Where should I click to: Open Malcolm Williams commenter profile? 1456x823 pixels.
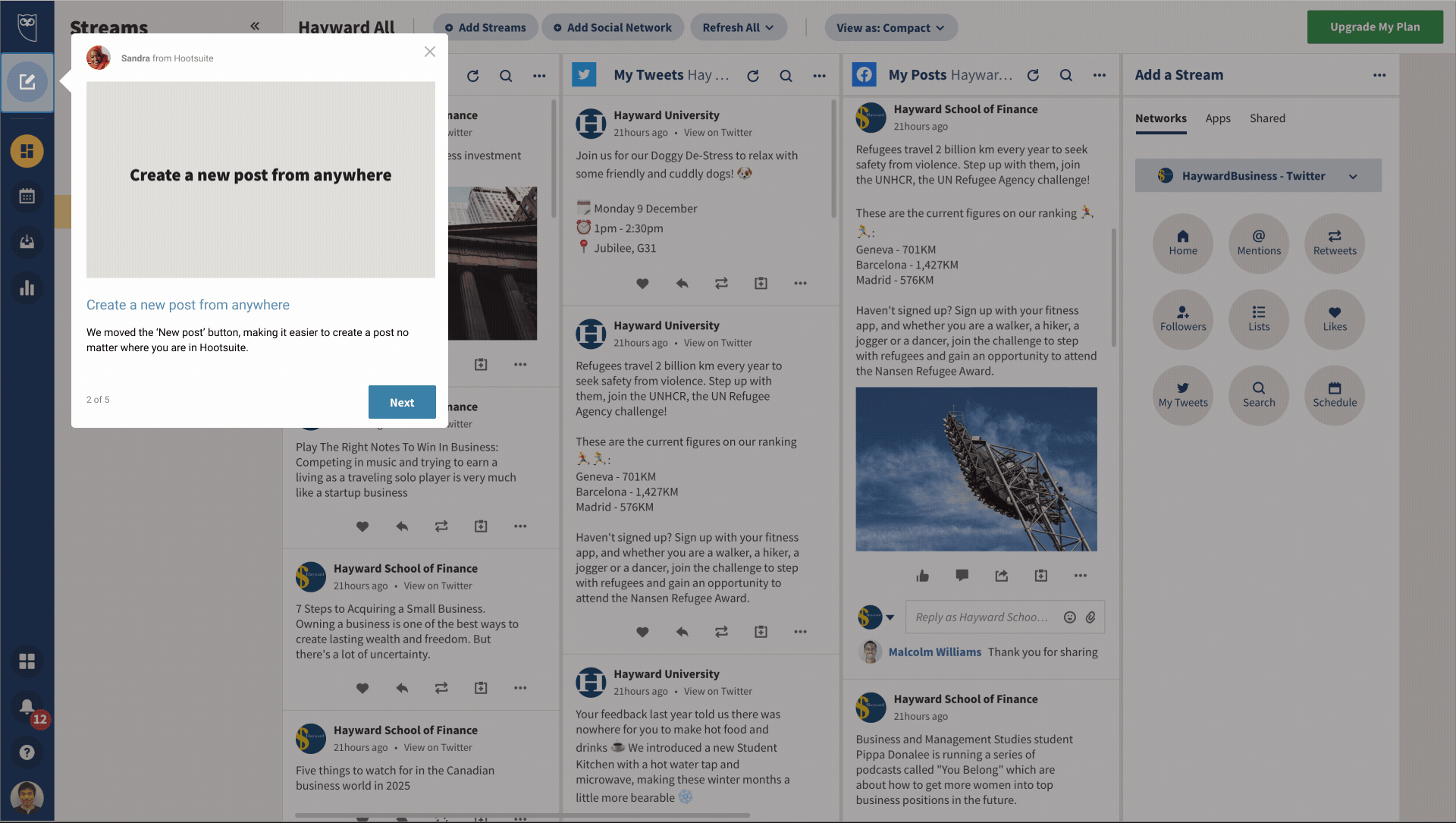934,652
